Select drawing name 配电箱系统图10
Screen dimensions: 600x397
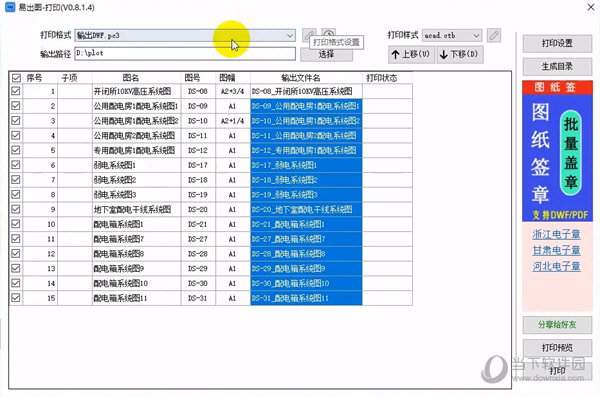coord(136,283)
